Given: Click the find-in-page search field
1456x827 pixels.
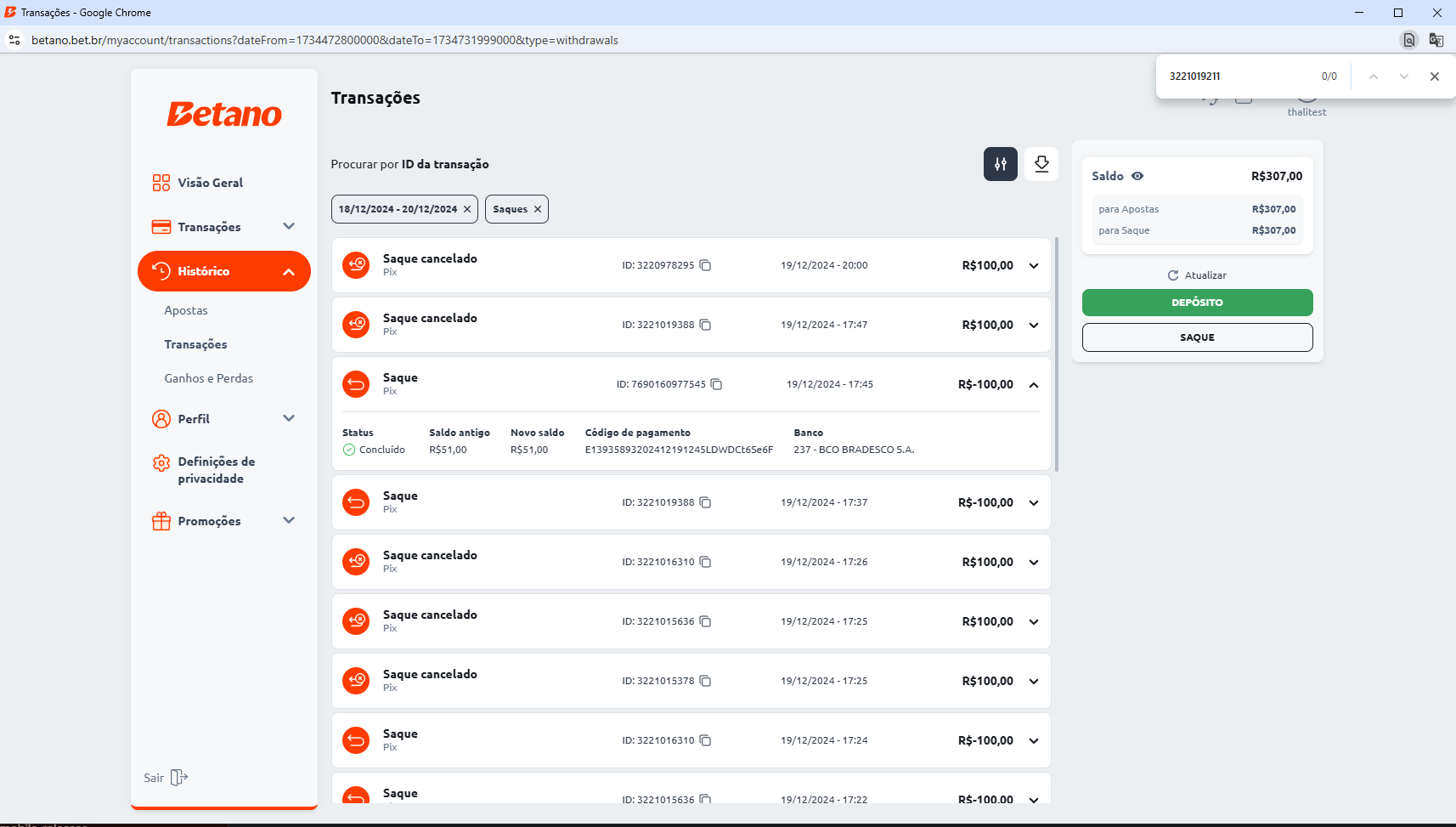Looking at the screenshot, I should pos(1236,76).
